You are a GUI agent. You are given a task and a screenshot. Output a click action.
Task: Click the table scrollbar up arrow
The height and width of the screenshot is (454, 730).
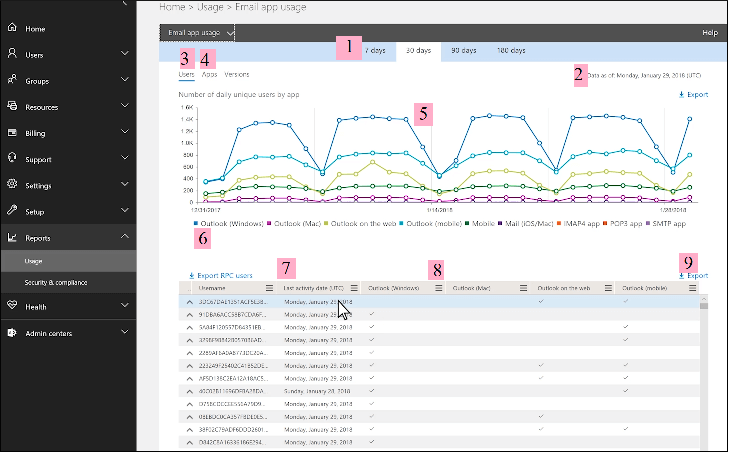703,299
